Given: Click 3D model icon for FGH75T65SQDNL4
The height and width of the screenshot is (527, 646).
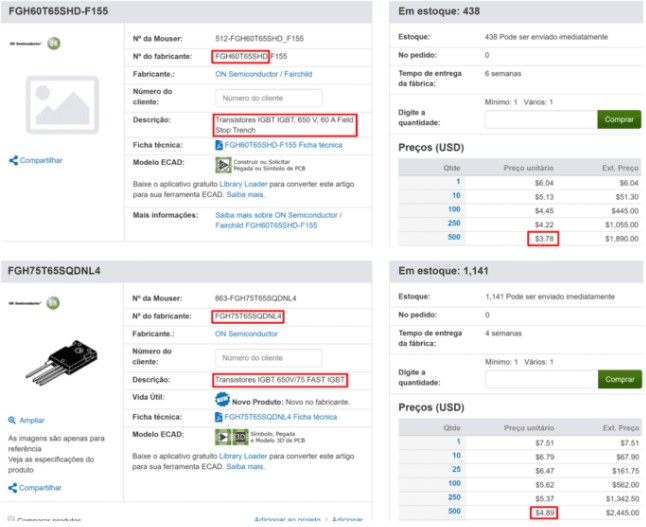Looking at the screenshot, I should (x=241, y=437).
